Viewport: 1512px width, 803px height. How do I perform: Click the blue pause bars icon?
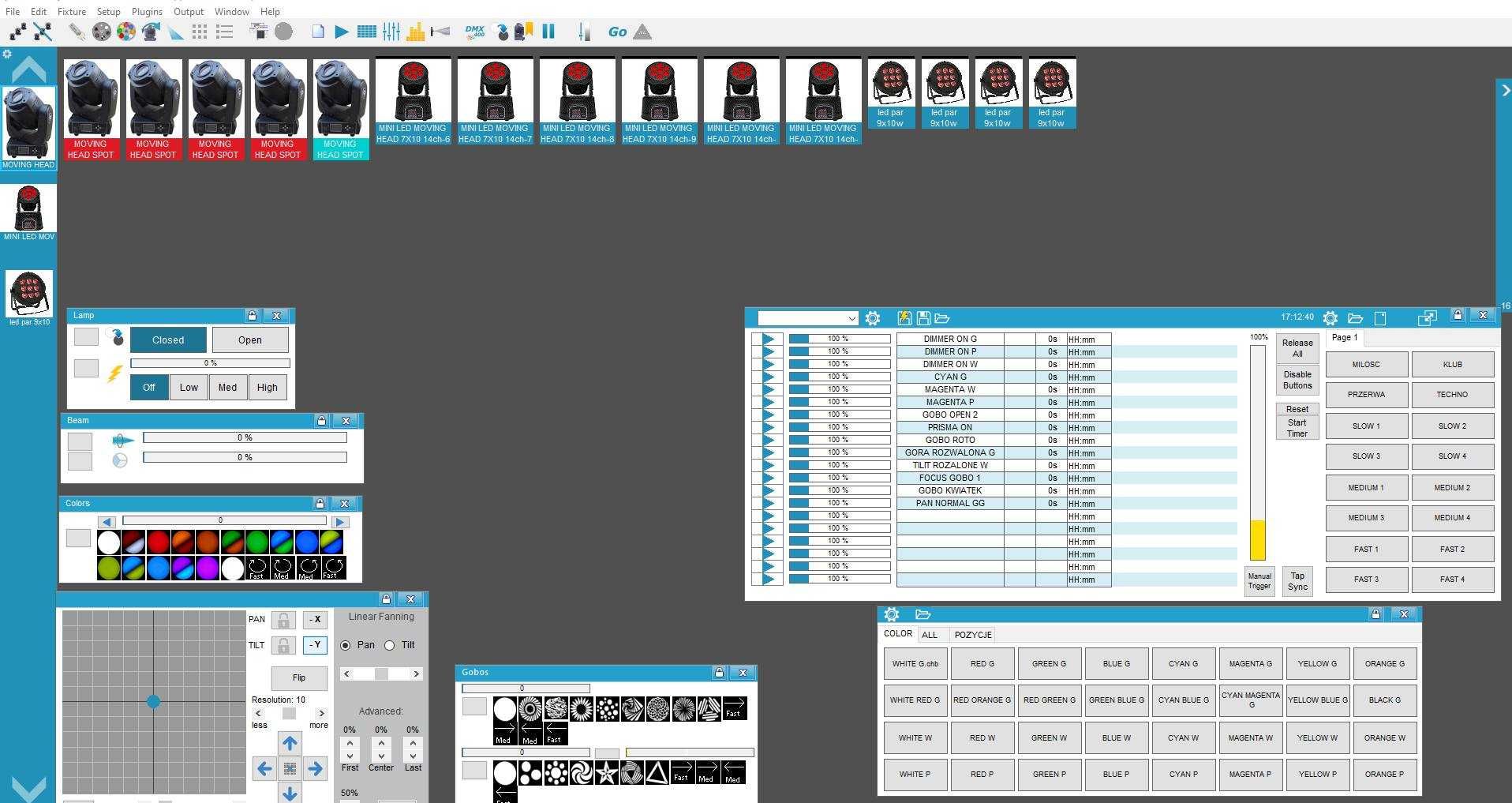click(x=548, y=32)
